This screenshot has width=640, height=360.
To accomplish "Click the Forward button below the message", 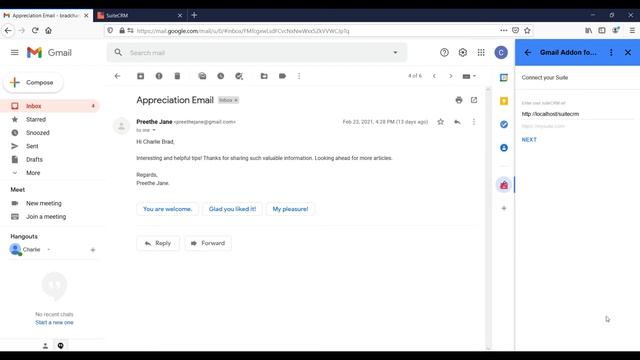I will 208,243.
